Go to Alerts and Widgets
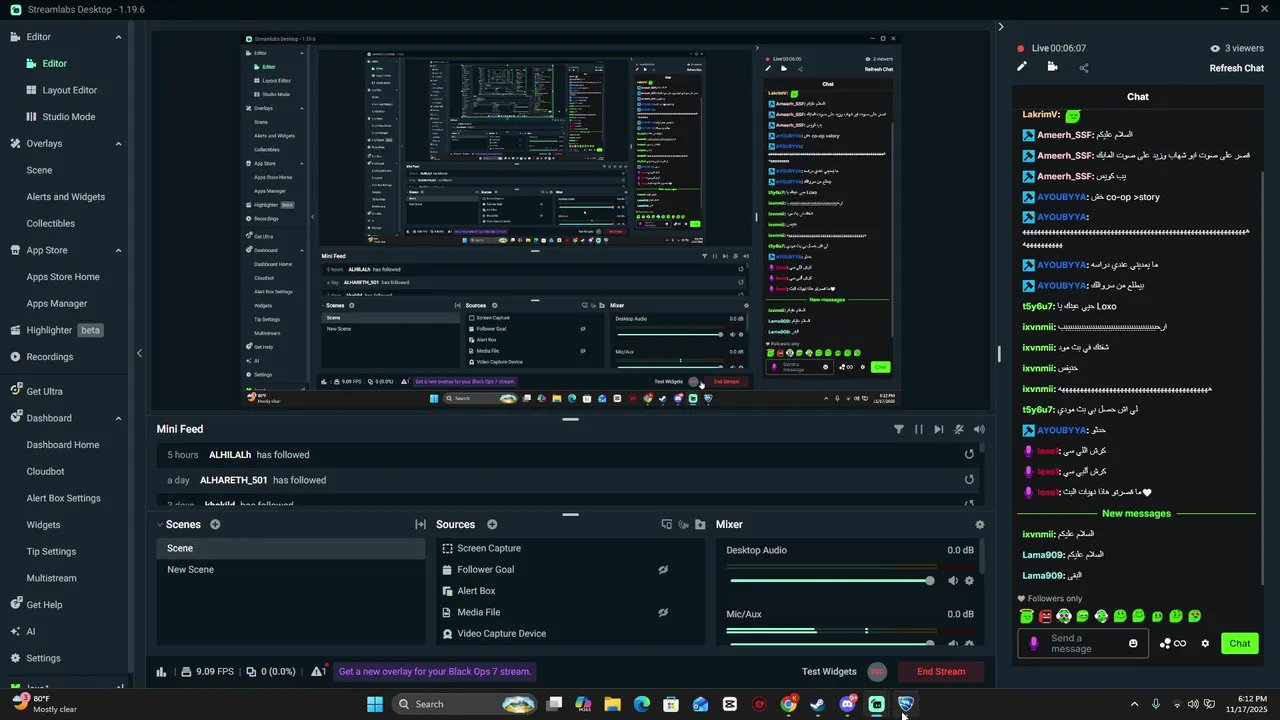This screenshot has width=1280, height=720. tap(65, 197)
